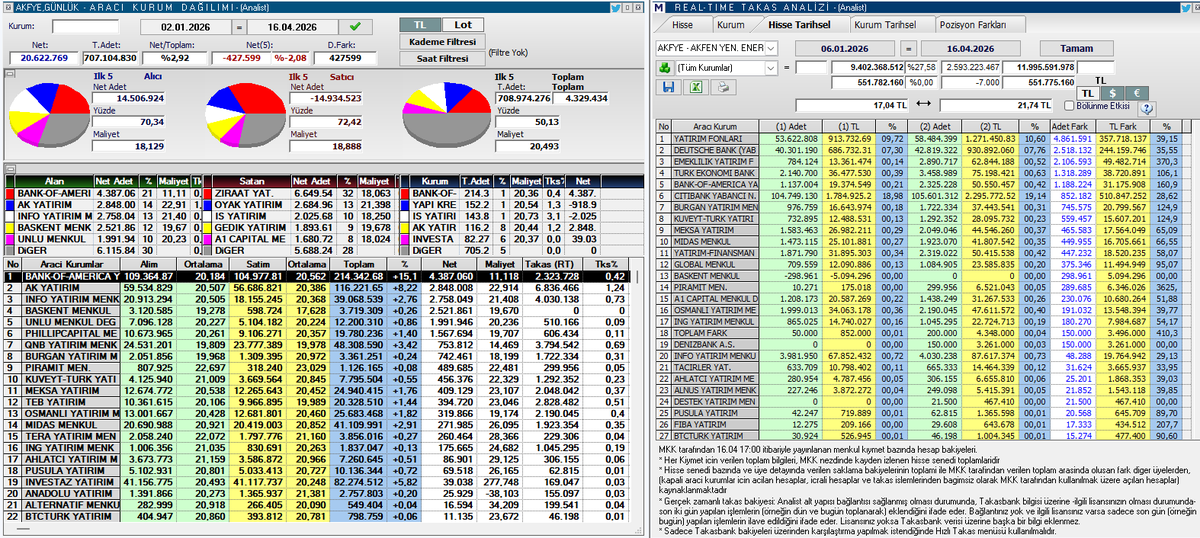This screenshot has width=1200, height=538.
Task: Switch Takas currency to euro
Action: 1138,93
